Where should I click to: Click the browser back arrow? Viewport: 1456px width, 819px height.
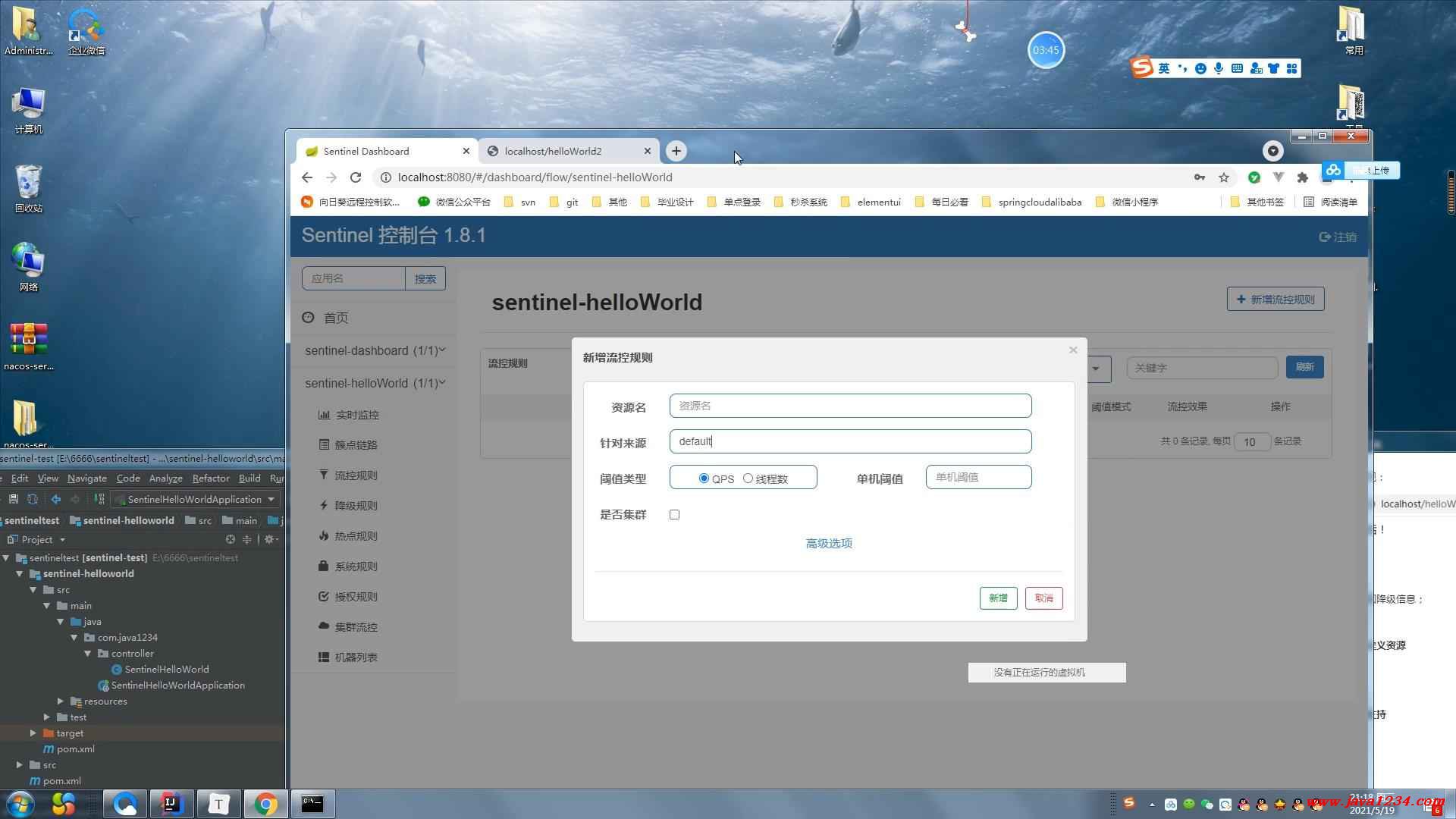pyautogui.click(x=307, y=177)
